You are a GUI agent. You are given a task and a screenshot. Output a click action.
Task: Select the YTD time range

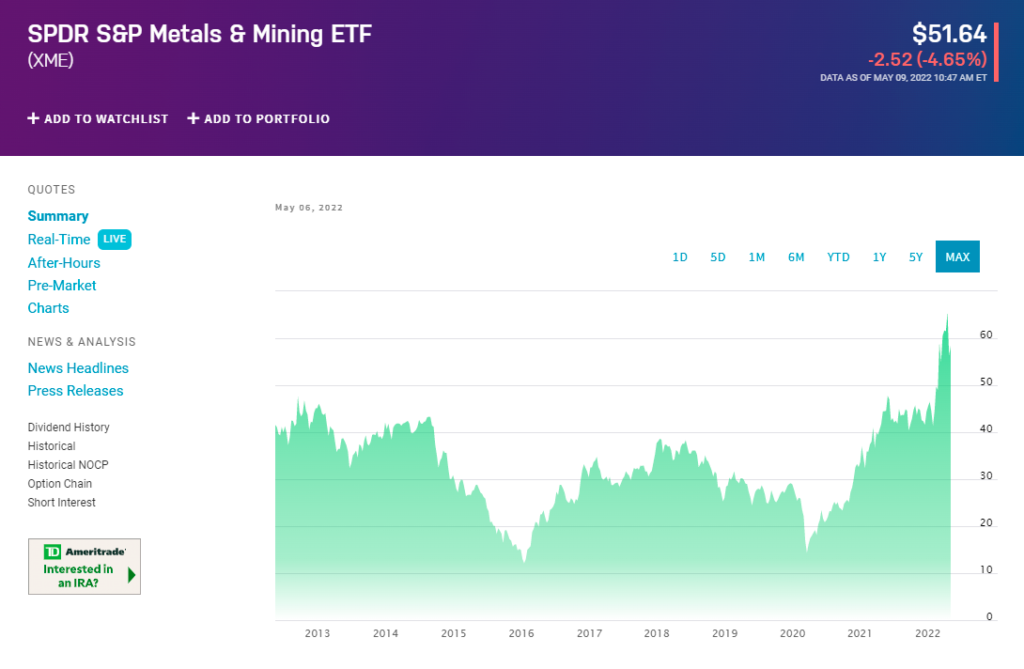[x=838, y=256]
